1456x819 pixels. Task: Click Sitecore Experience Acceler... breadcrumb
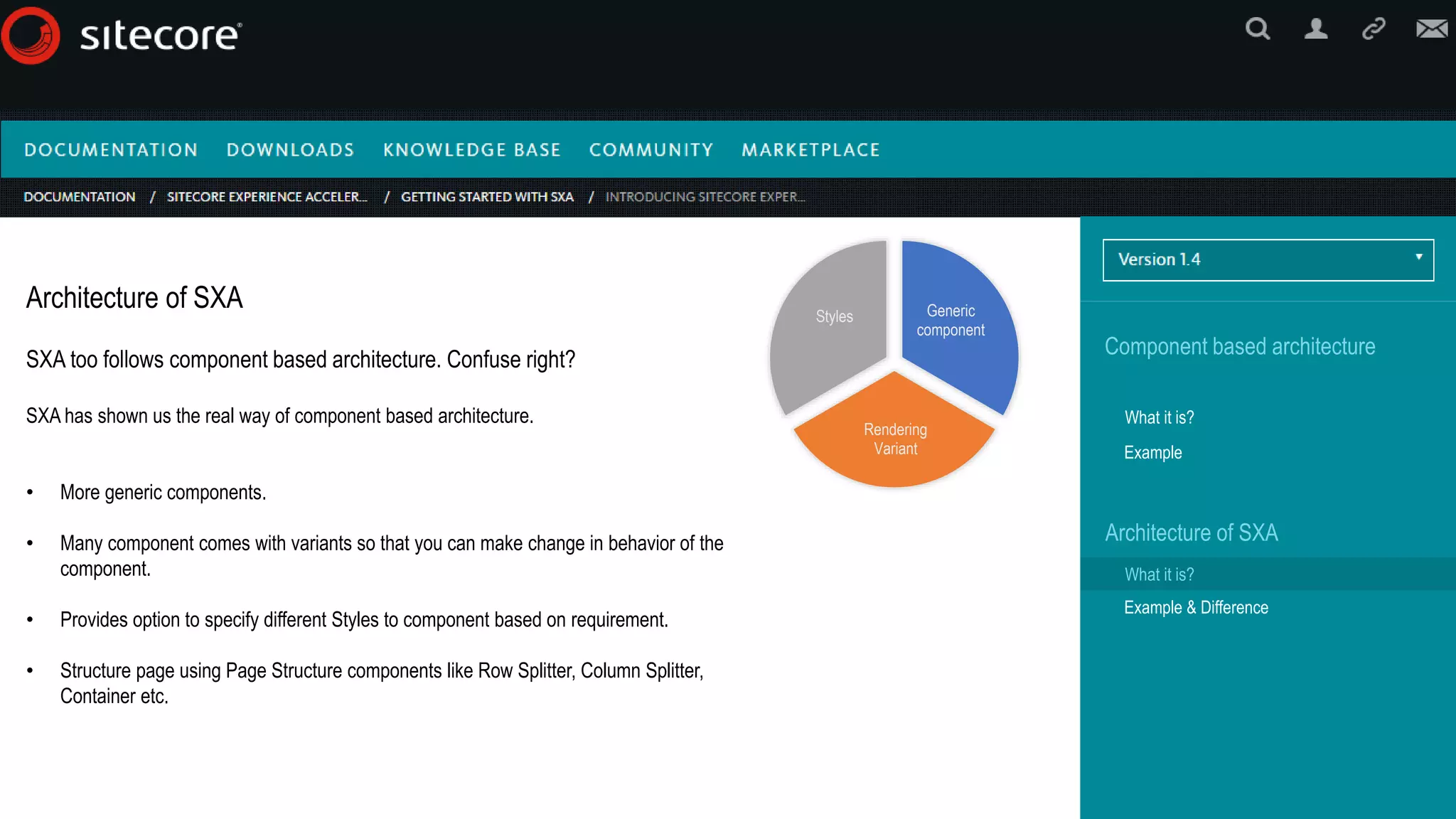tap(267, 197)
